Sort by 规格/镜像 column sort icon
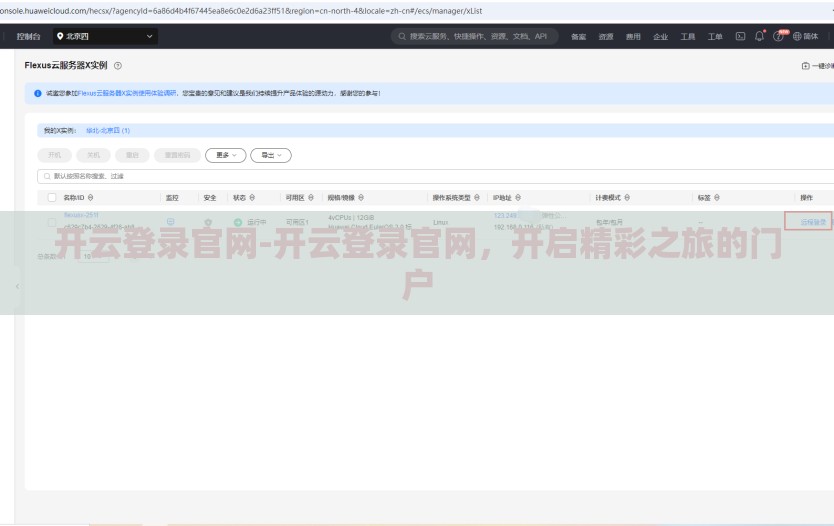 coord(361,197)
